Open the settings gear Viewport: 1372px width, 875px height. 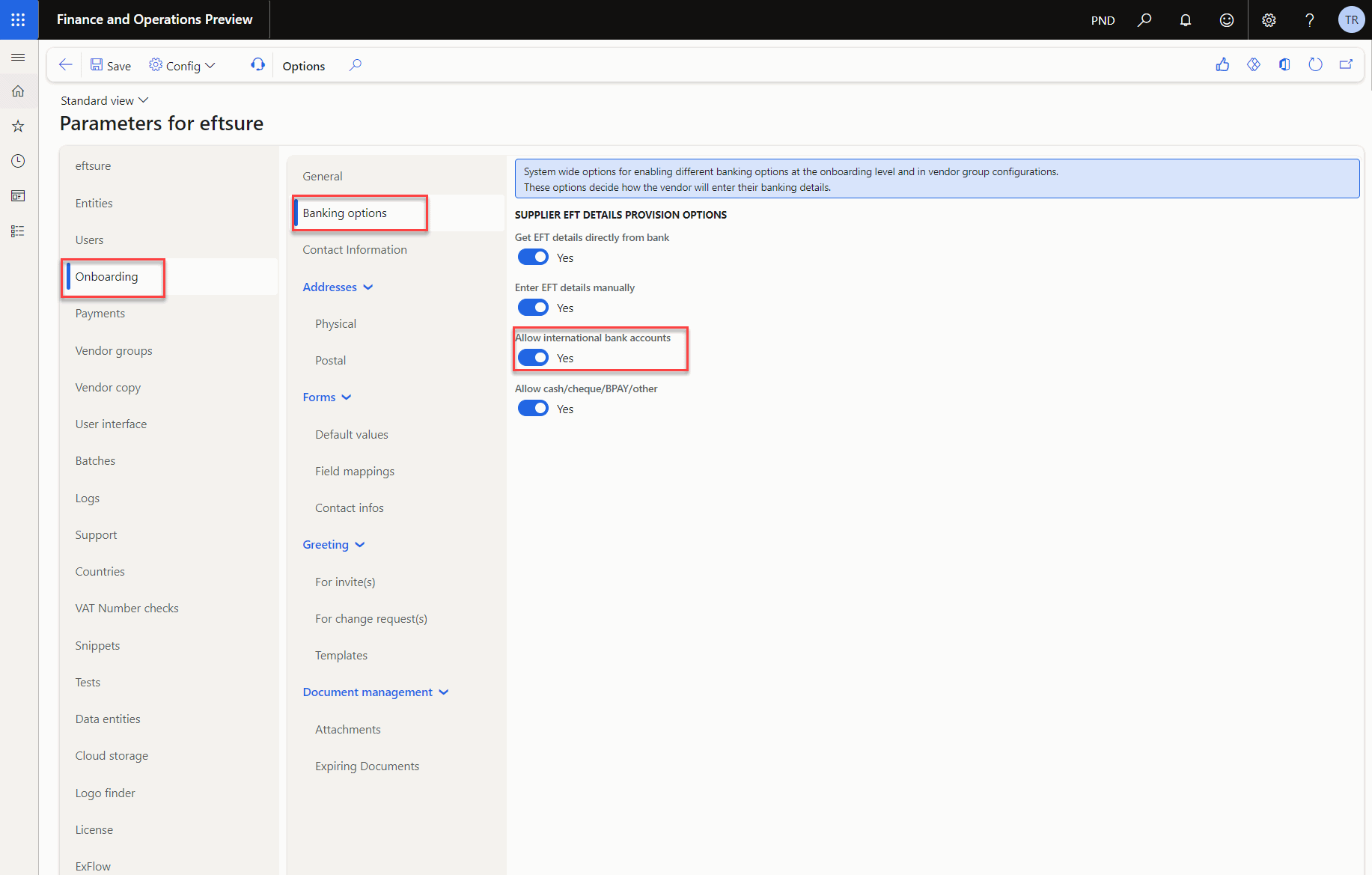point(1269,20)
